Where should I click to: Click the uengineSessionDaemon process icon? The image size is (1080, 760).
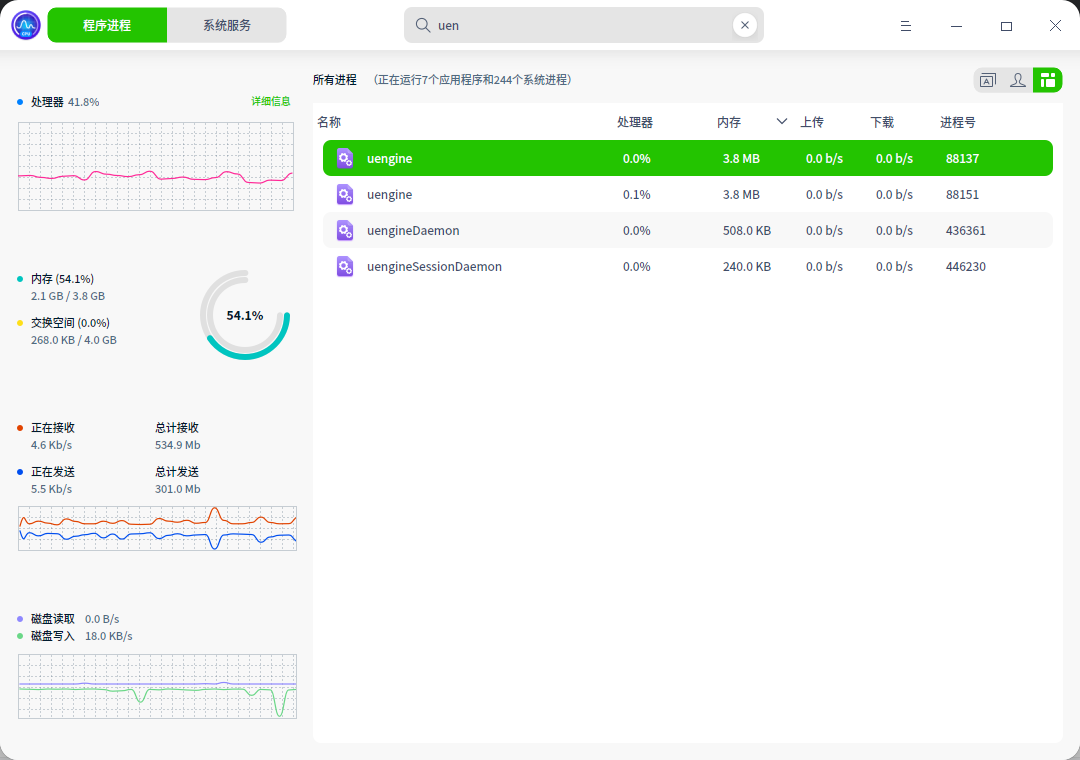click(x=345, y=266)
